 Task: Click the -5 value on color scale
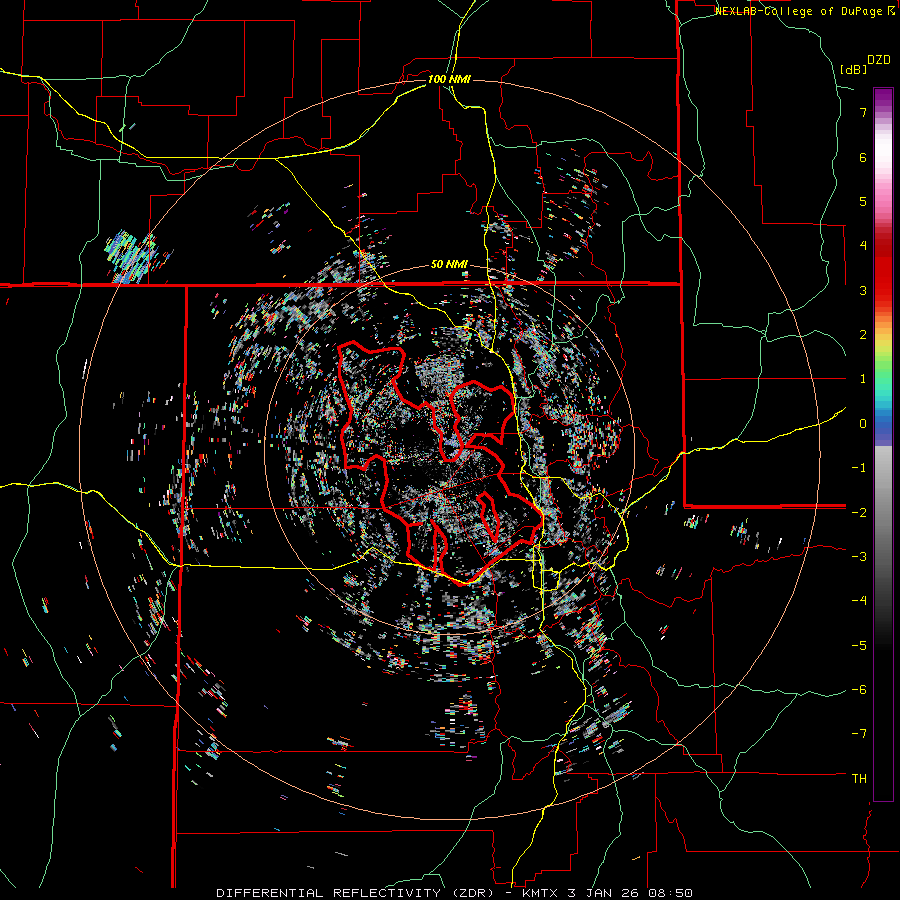click(859, 646)
